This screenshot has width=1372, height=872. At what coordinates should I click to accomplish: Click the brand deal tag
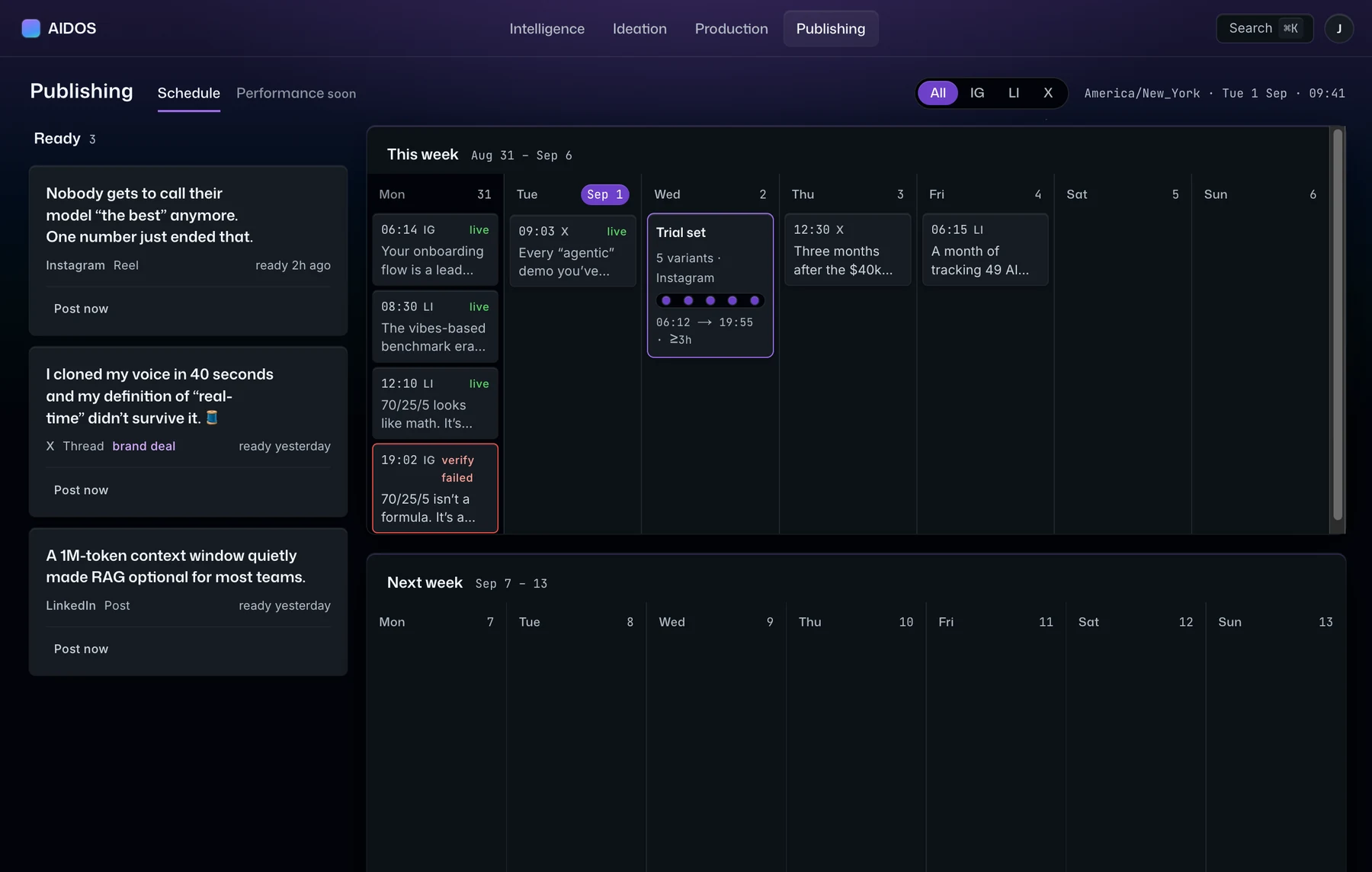[x=143, y=446]
